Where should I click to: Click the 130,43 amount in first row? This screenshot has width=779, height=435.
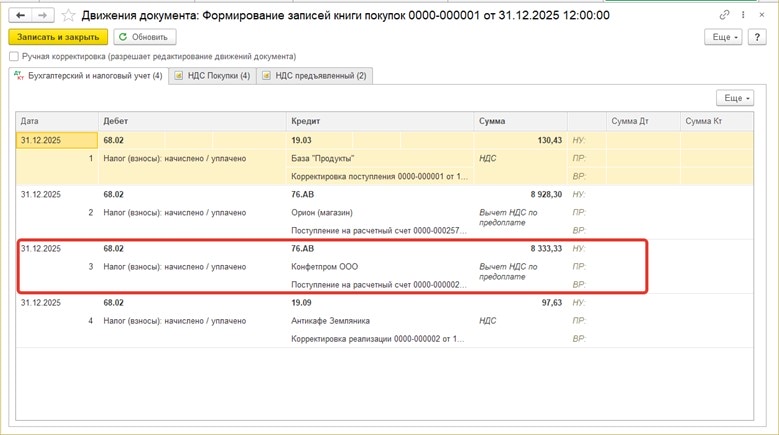[549, 141]
